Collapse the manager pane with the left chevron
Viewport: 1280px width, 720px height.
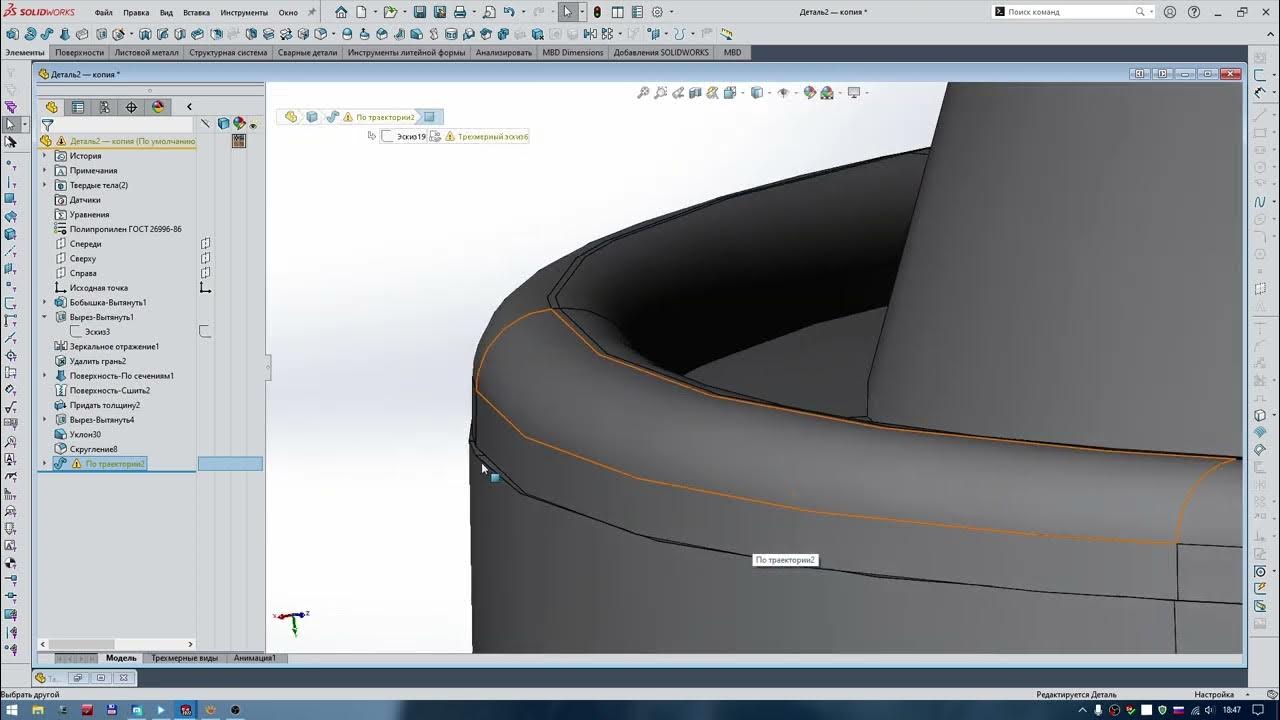tap(189, 107)
